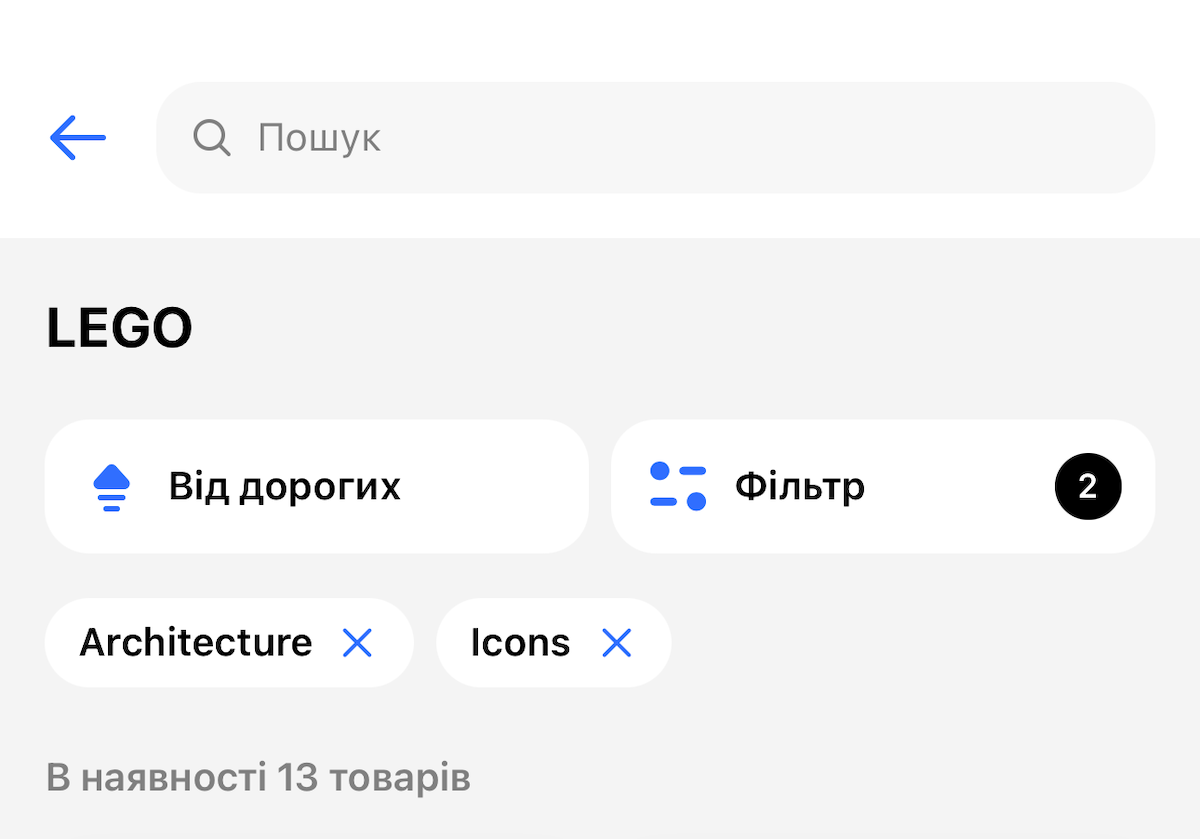Tap the word Icons in the chip
The image size is (1200, 839).
tap(520, 643)
